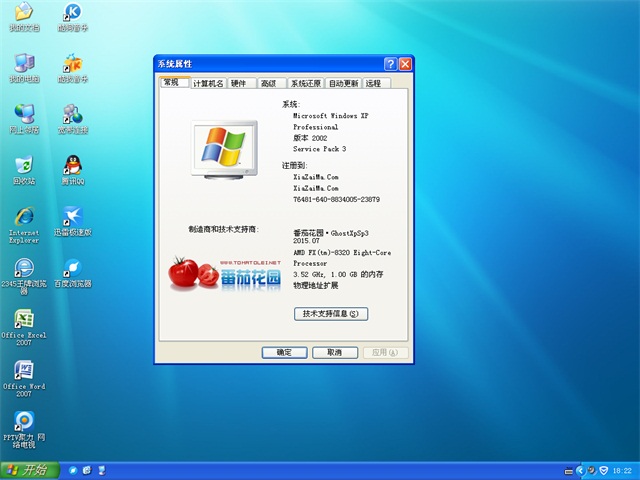Open the 系统还原 tab
Viewport: 640px width, 480px height.
click(305, 84)
